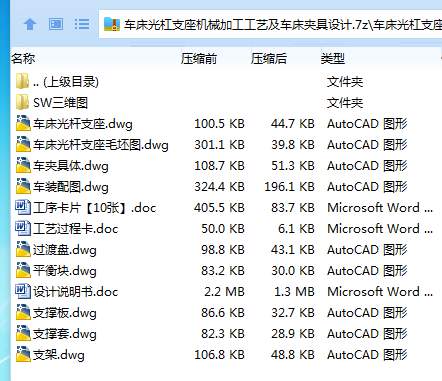Select the 车装配图.dwg file icon
Screen dimensions: 442x381
(23, 186)
